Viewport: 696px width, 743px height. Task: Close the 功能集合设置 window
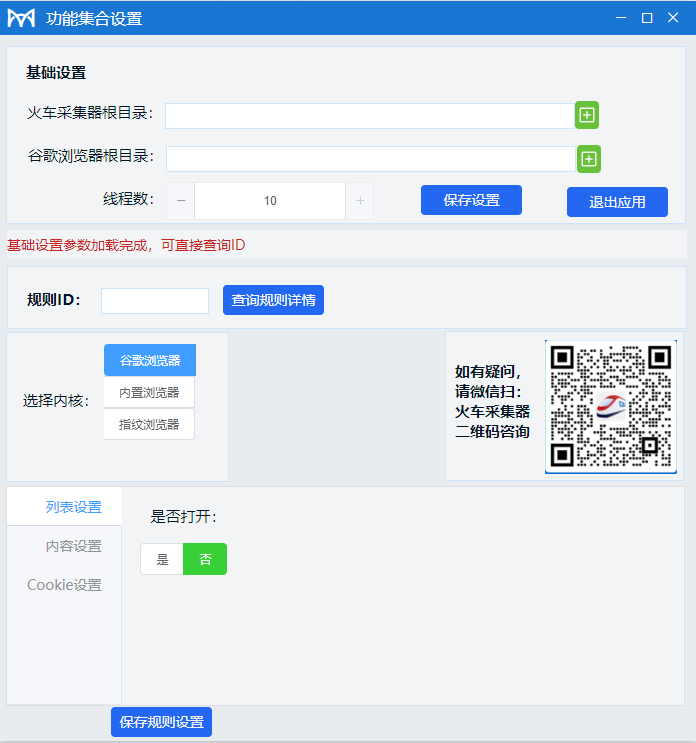click(x=673, y=18)
